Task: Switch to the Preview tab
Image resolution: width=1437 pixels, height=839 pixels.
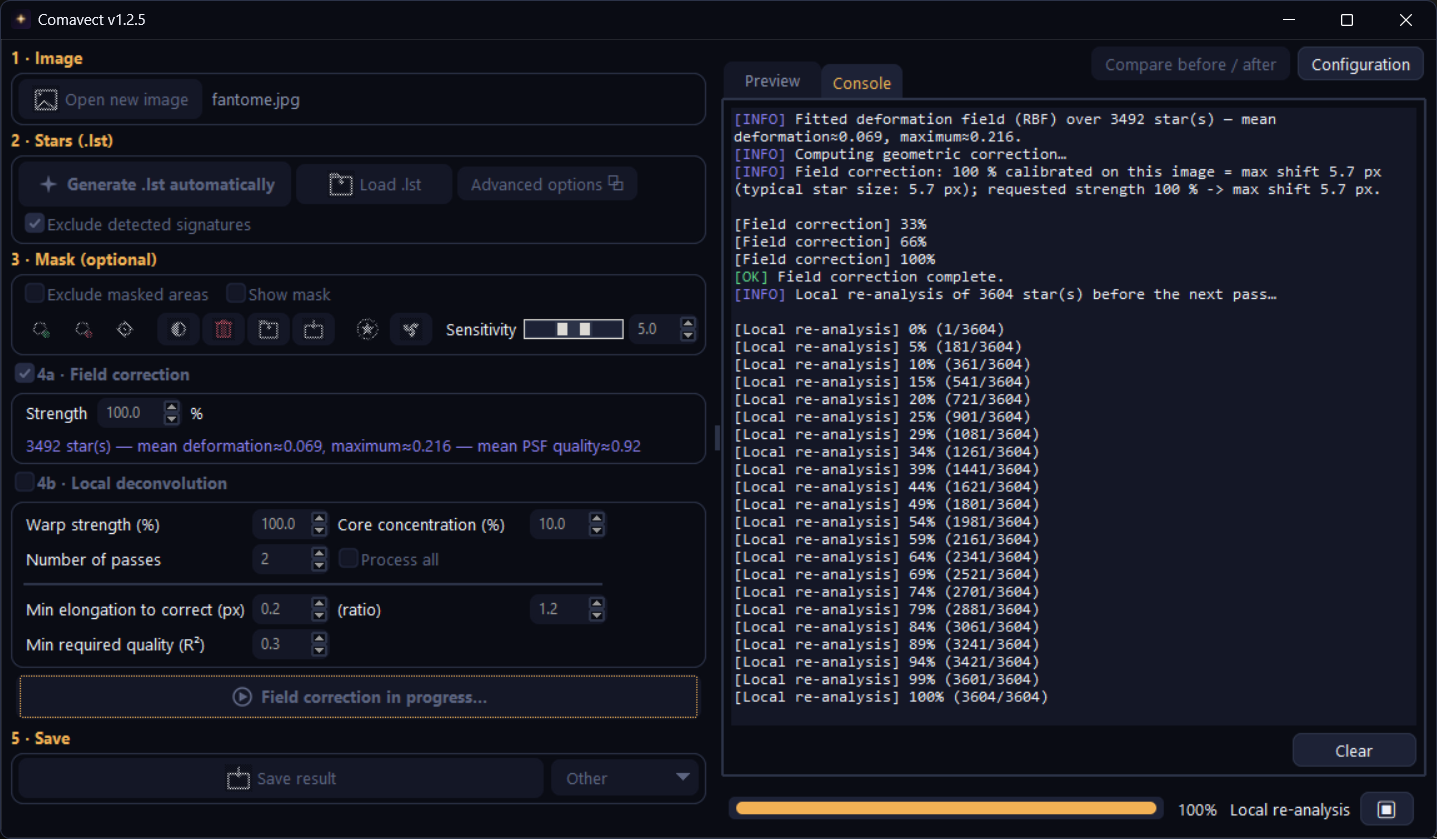Action: 772,81
